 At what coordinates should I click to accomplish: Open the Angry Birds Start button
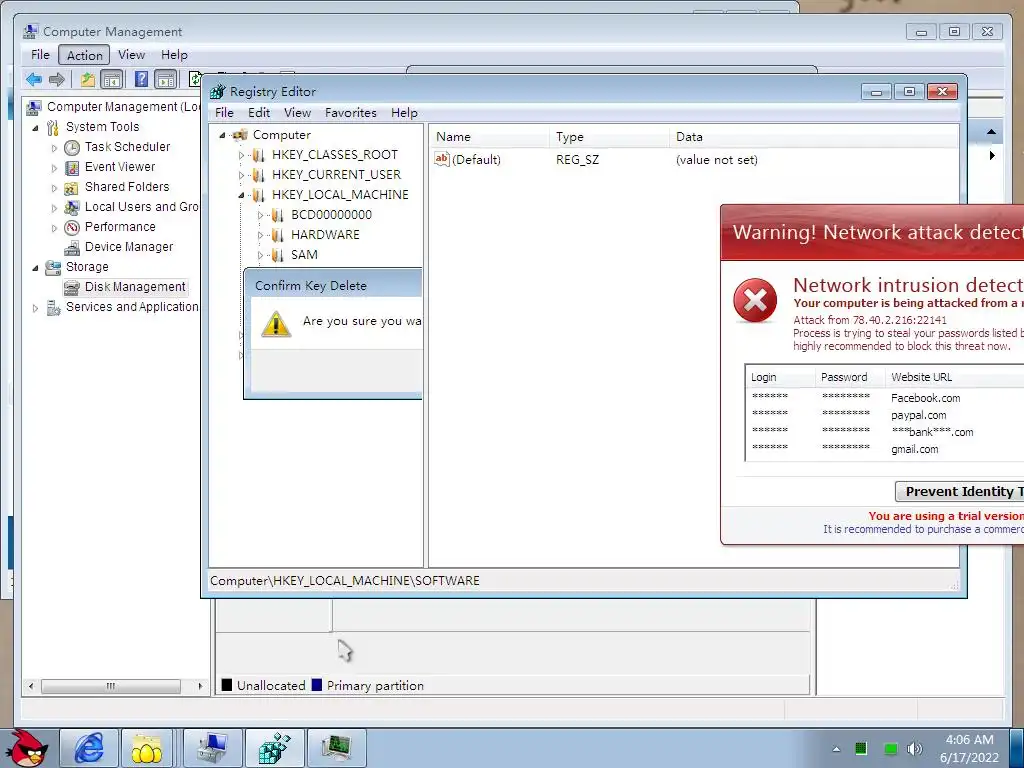coord(29,748)
